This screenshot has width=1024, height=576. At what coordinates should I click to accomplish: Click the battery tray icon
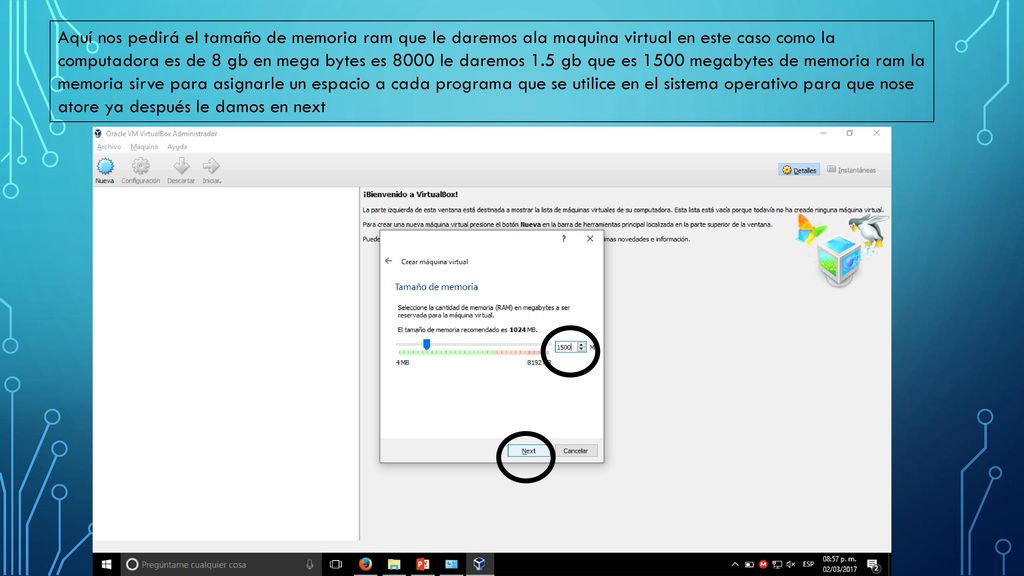(749, 564)
